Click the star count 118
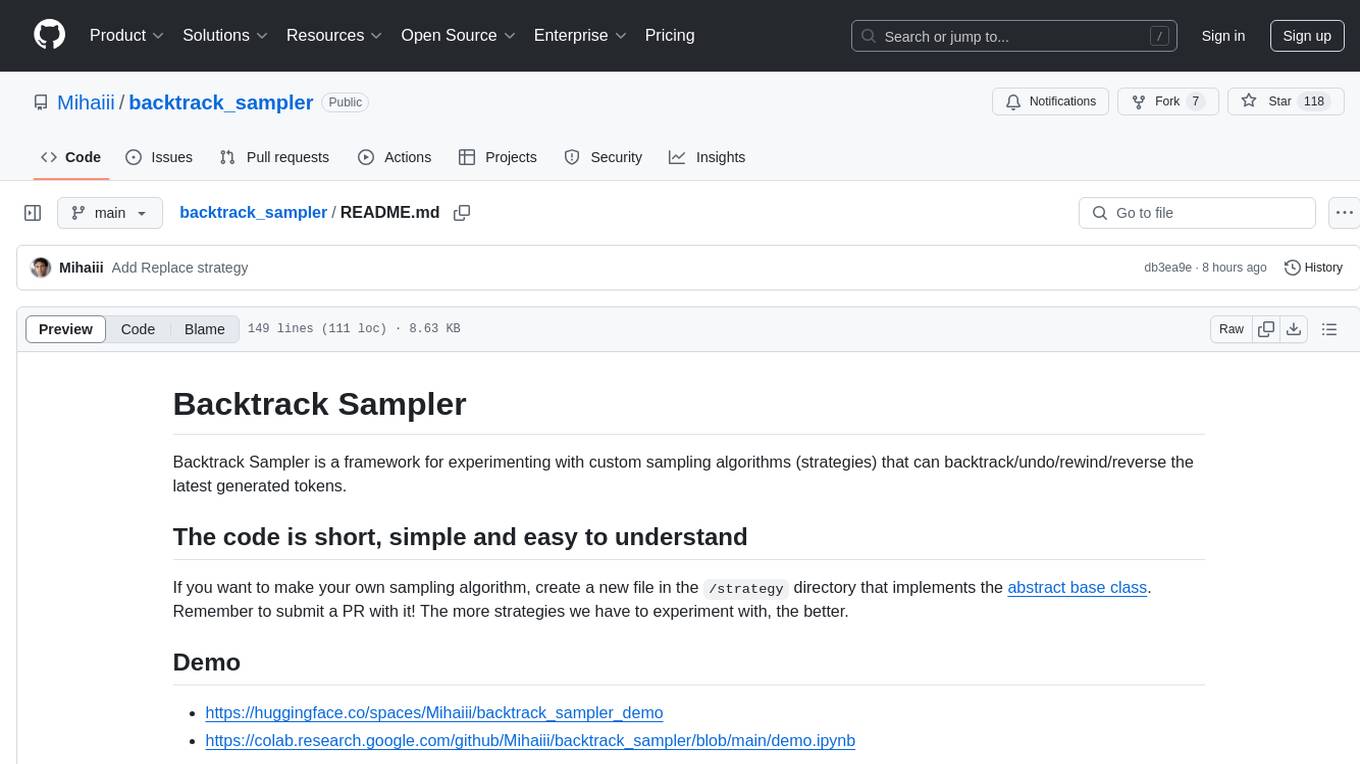The width and height of the screenshot is (1360, 764). [x=1314, y=101]
